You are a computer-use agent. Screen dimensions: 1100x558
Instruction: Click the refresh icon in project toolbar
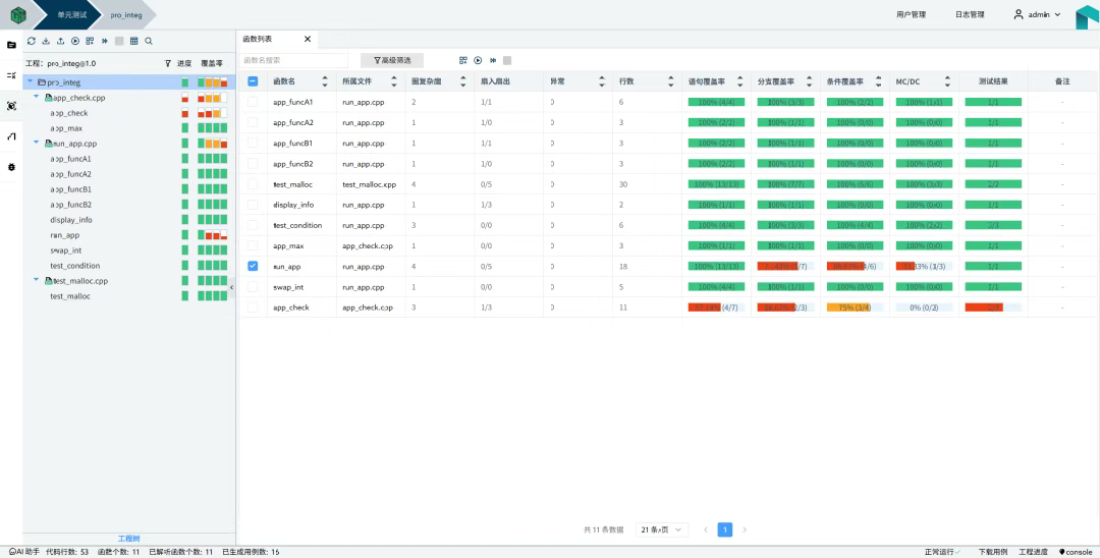(x=31, y=41)
